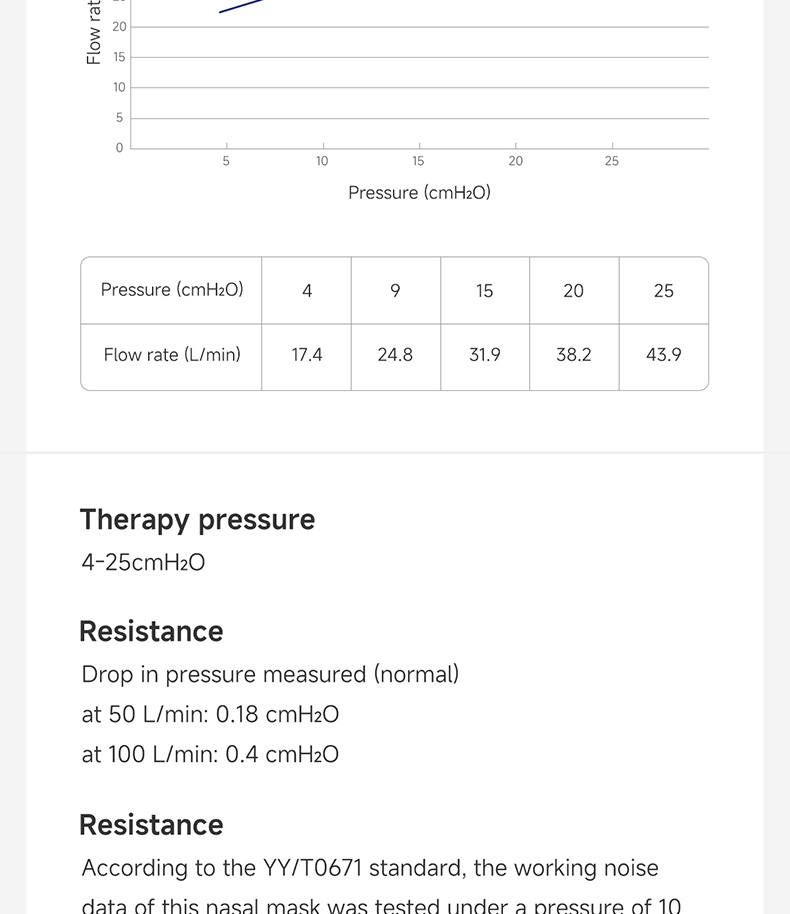
Task: Click the chart's Pressure (cmH₂O) axis label
Action: 419,193
